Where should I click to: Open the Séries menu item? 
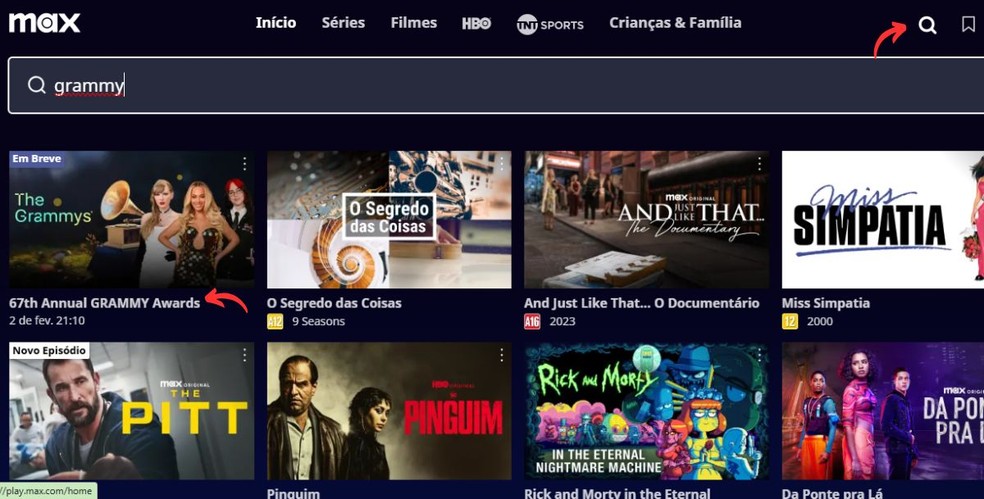point(343,23)
